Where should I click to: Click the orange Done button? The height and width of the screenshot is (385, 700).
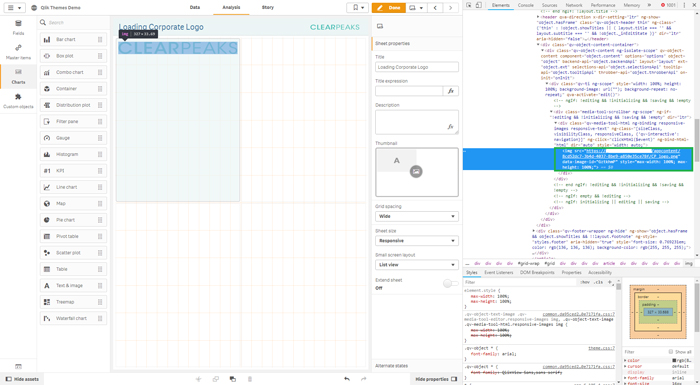click(388, 8)
